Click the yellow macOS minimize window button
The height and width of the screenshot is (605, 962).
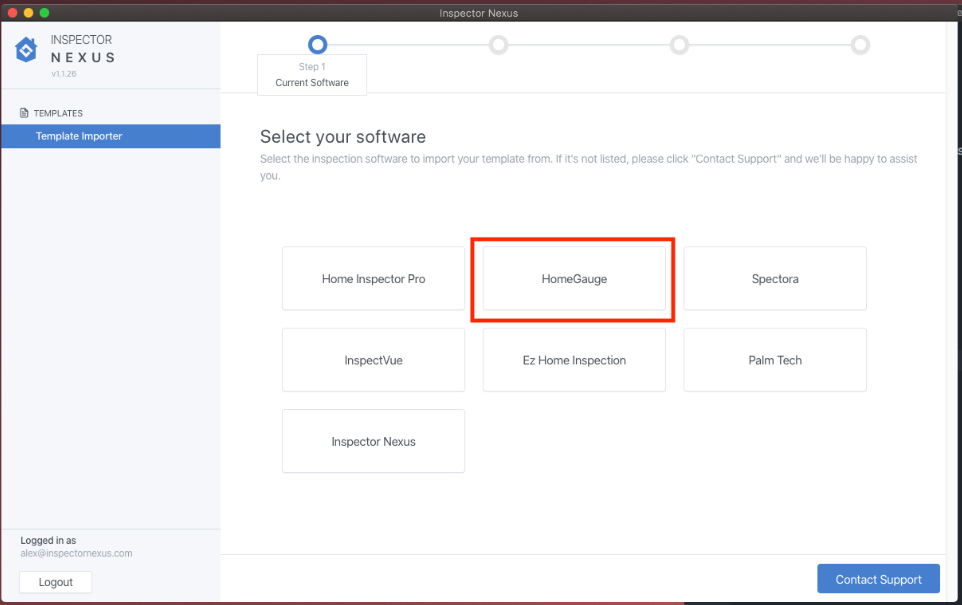coord(28,12)
